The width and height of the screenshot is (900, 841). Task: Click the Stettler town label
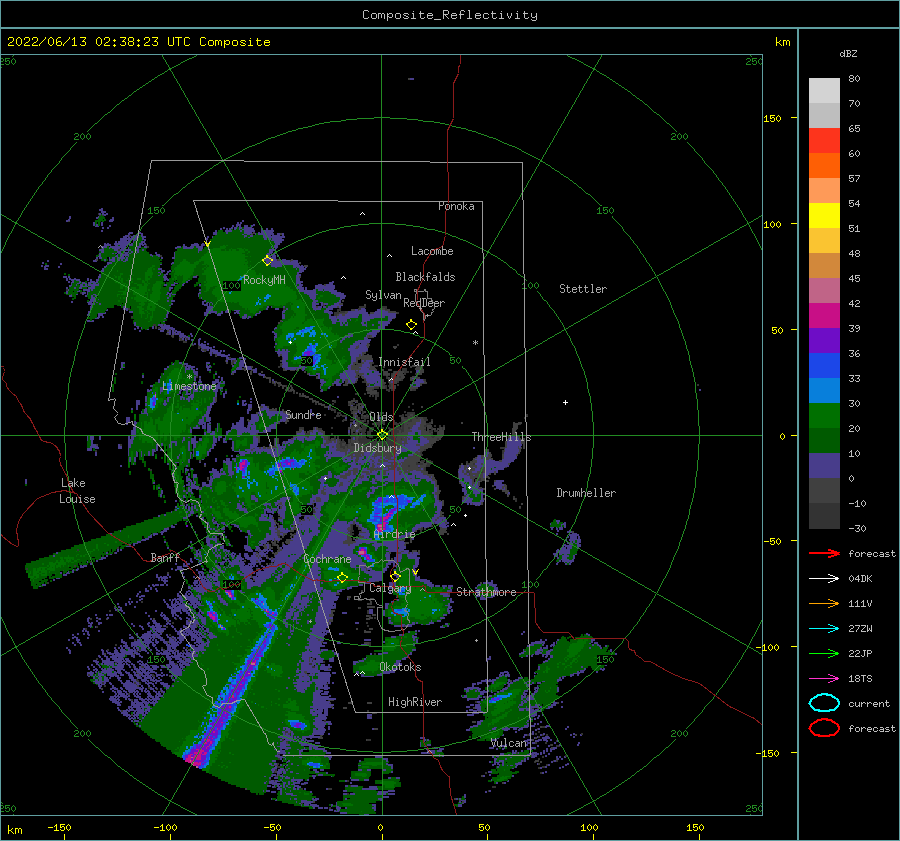click(583, 289)
